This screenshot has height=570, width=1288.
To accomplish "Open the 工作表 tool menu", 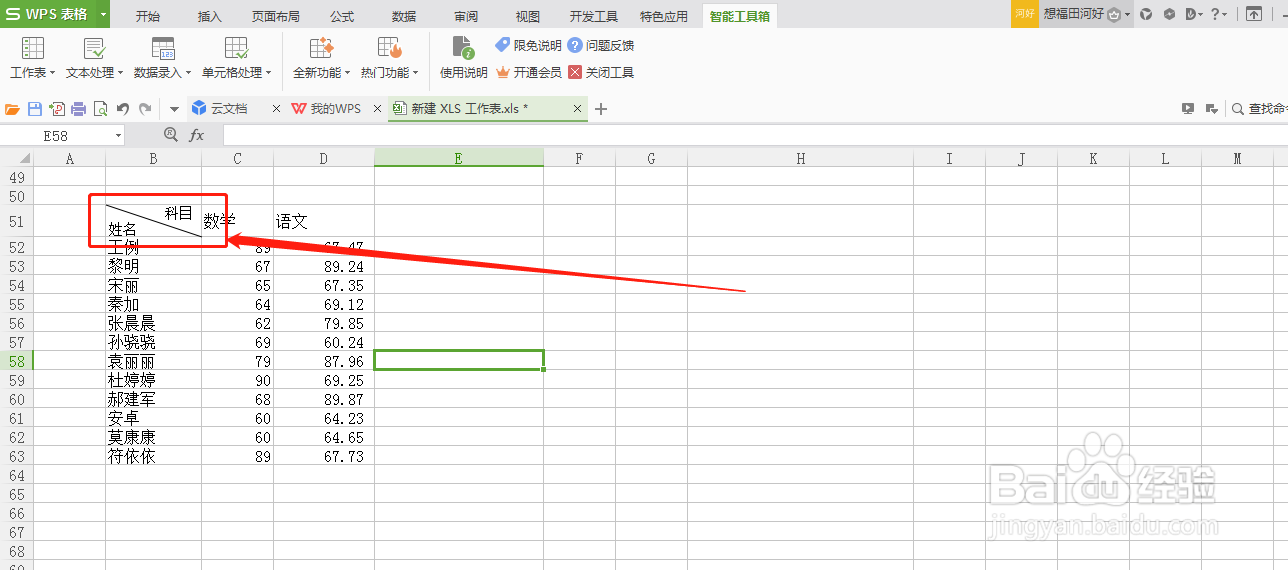I will point(33,72).
